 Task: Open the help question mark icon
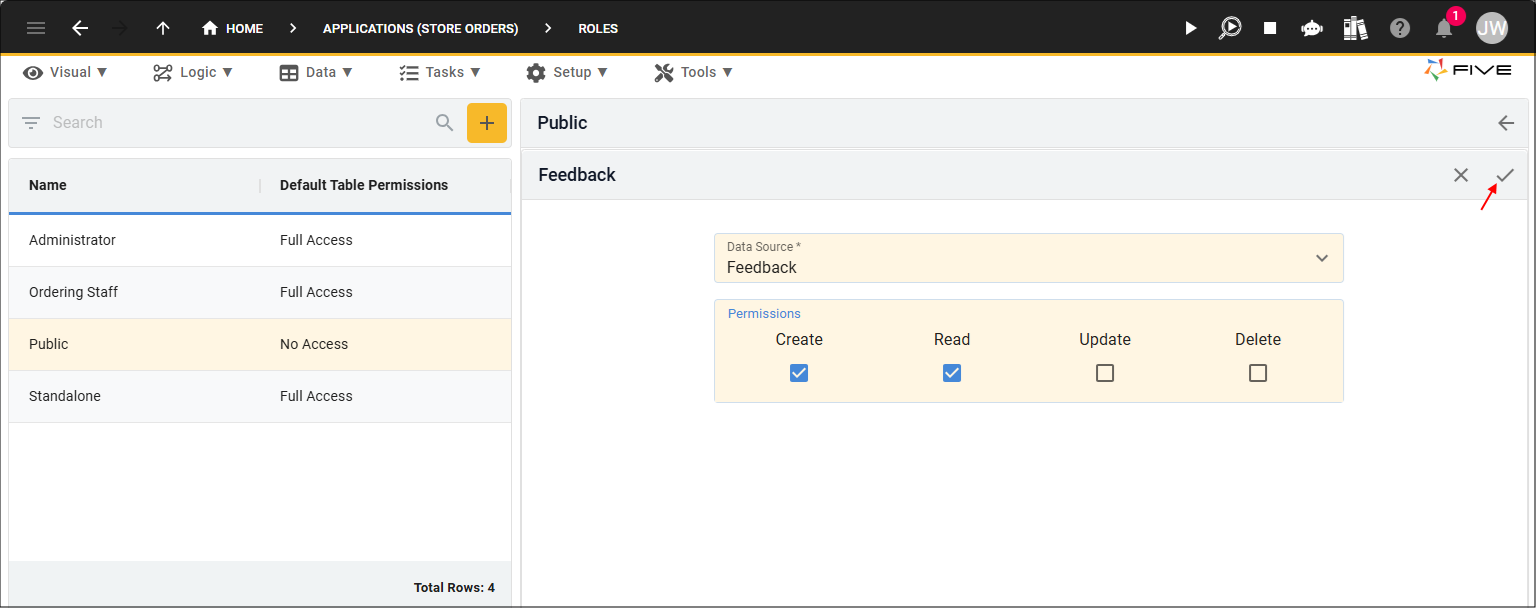click(x=1400, y=28)
